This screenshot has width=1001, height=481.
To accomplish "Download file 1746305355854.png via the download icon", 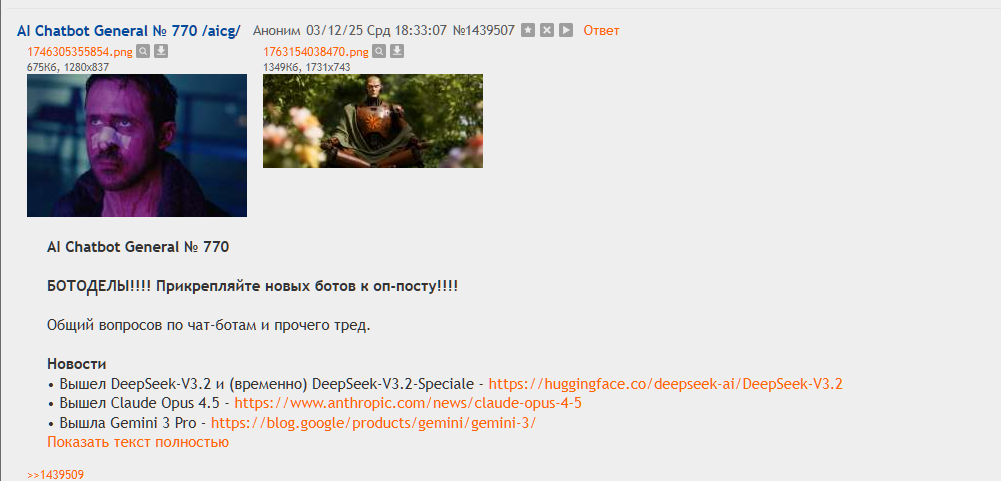I will [161, 51].
